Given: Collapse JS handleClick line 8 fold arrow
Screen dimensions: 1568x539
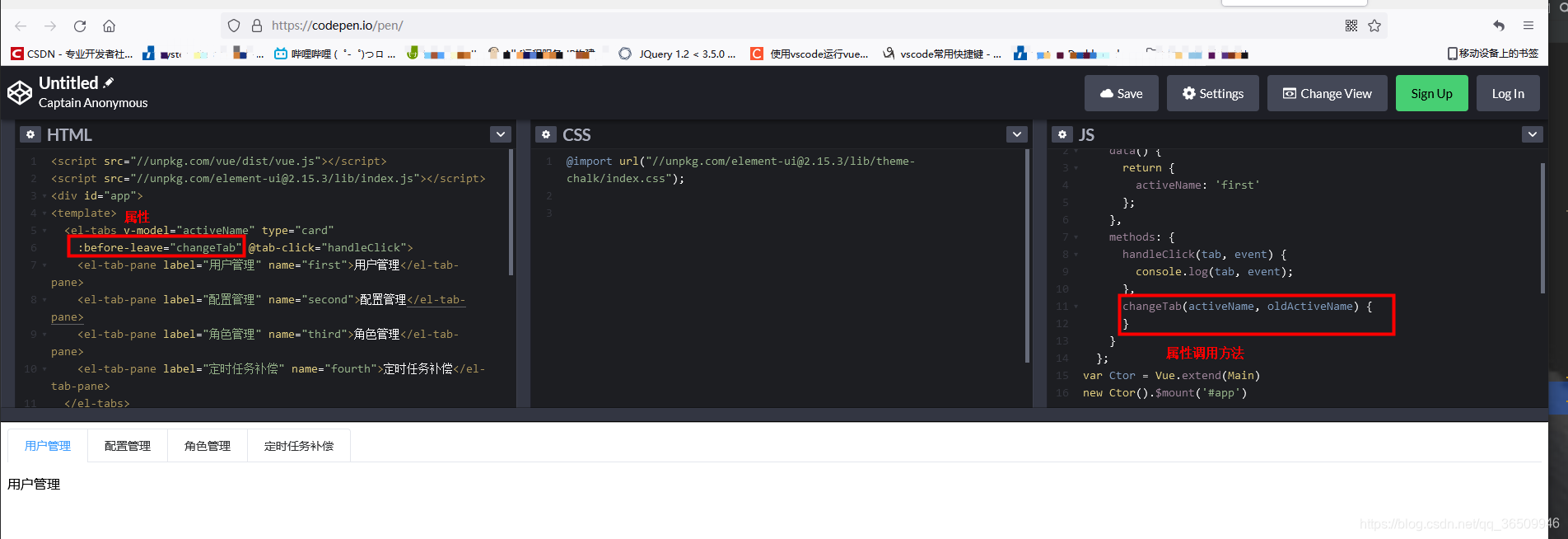Looking at the screenshot, I should point(1076,255).
